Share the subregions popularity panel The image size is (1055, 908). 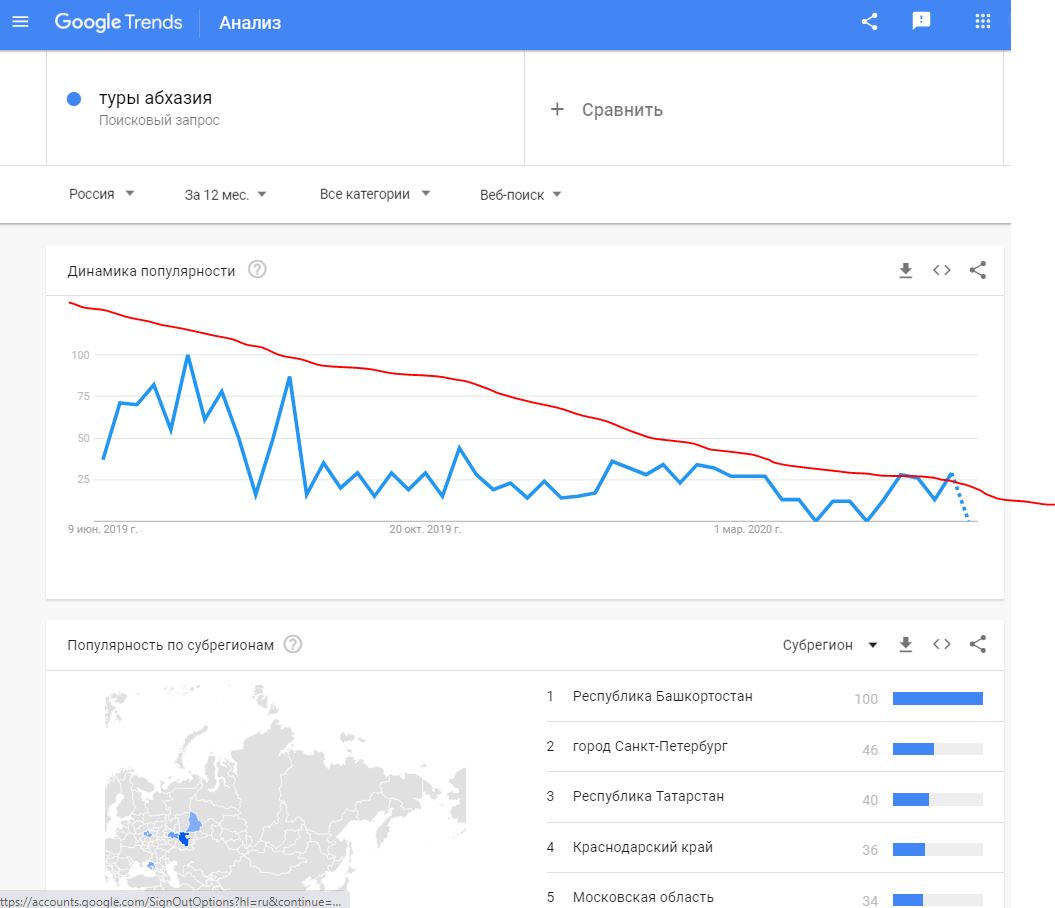978,645
